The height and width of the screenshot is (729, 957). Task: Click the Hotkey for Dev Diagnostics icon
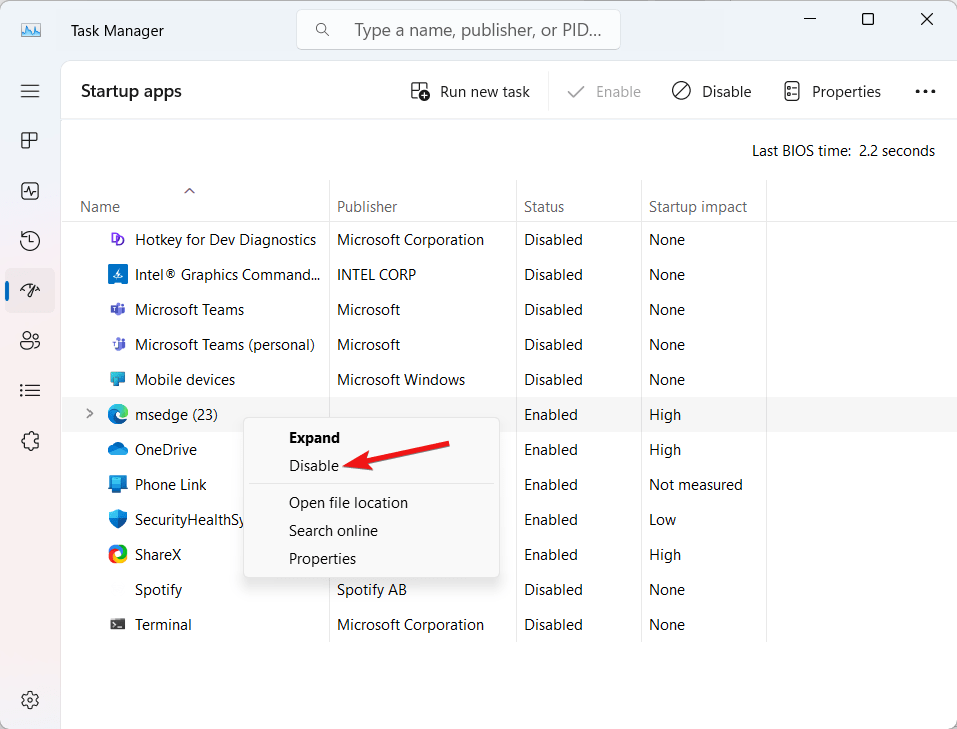[x=117, y=239]
